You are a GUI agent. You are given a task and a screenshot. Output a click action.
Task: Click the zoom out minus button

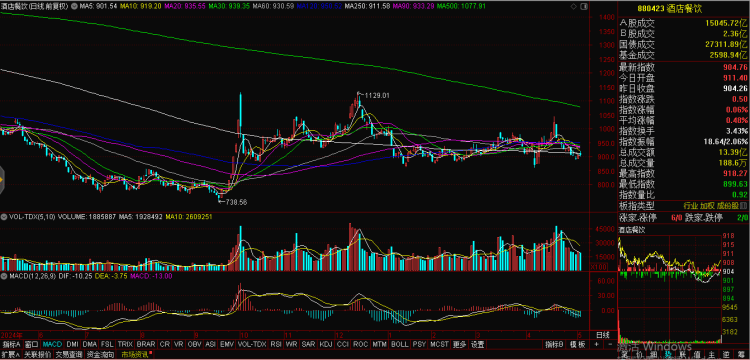(x=610, y=344)
